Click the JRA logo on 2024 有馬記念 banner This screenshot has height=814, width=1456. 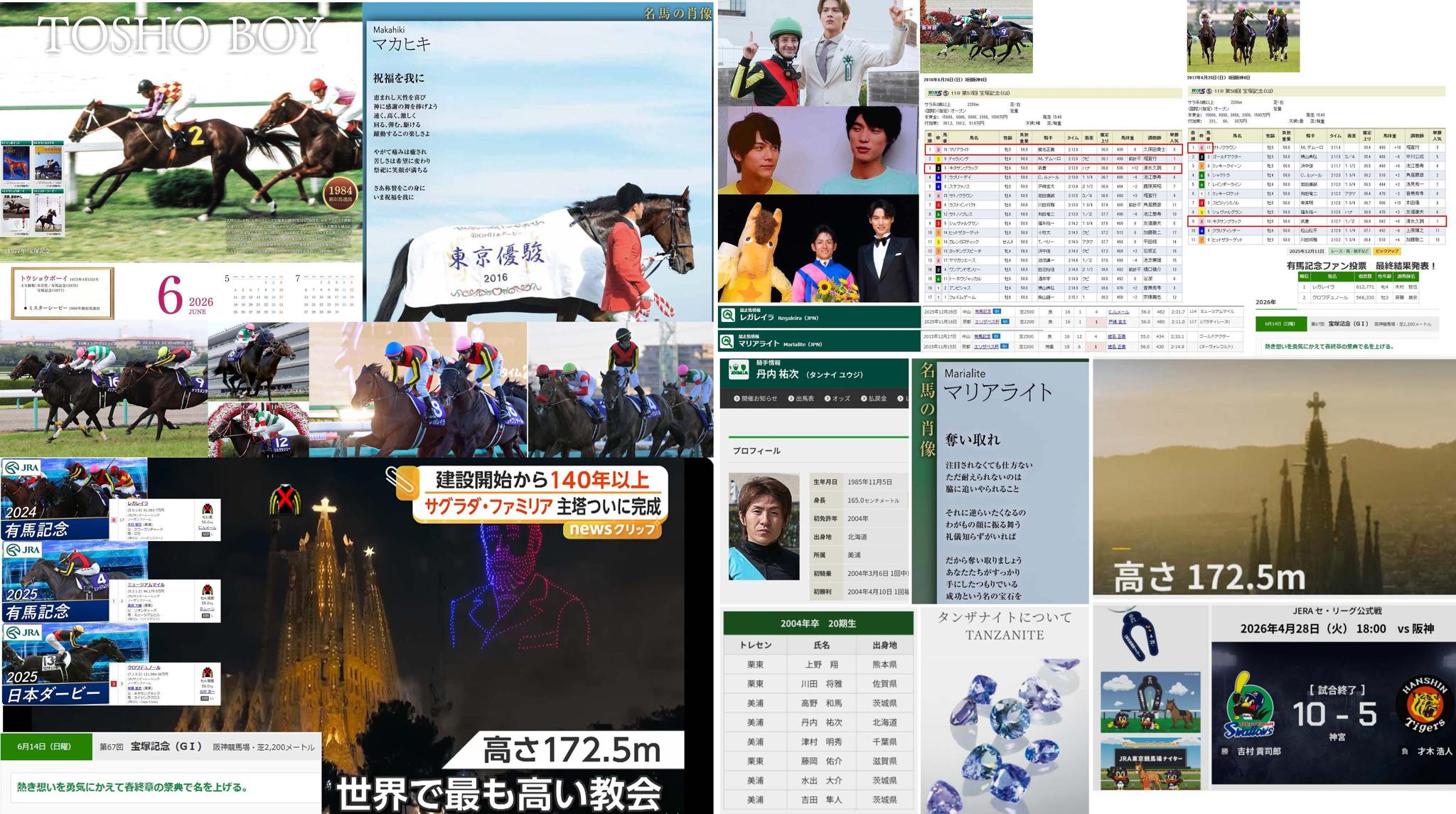(22, 468)
